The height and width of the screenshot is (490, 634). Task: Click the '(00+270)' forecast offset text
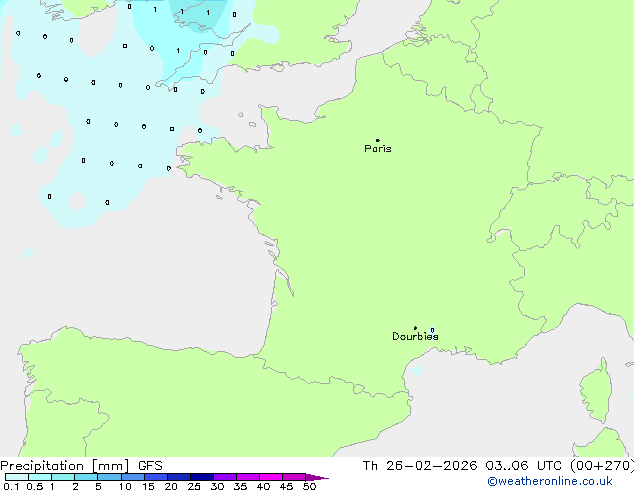pos(602,466)
